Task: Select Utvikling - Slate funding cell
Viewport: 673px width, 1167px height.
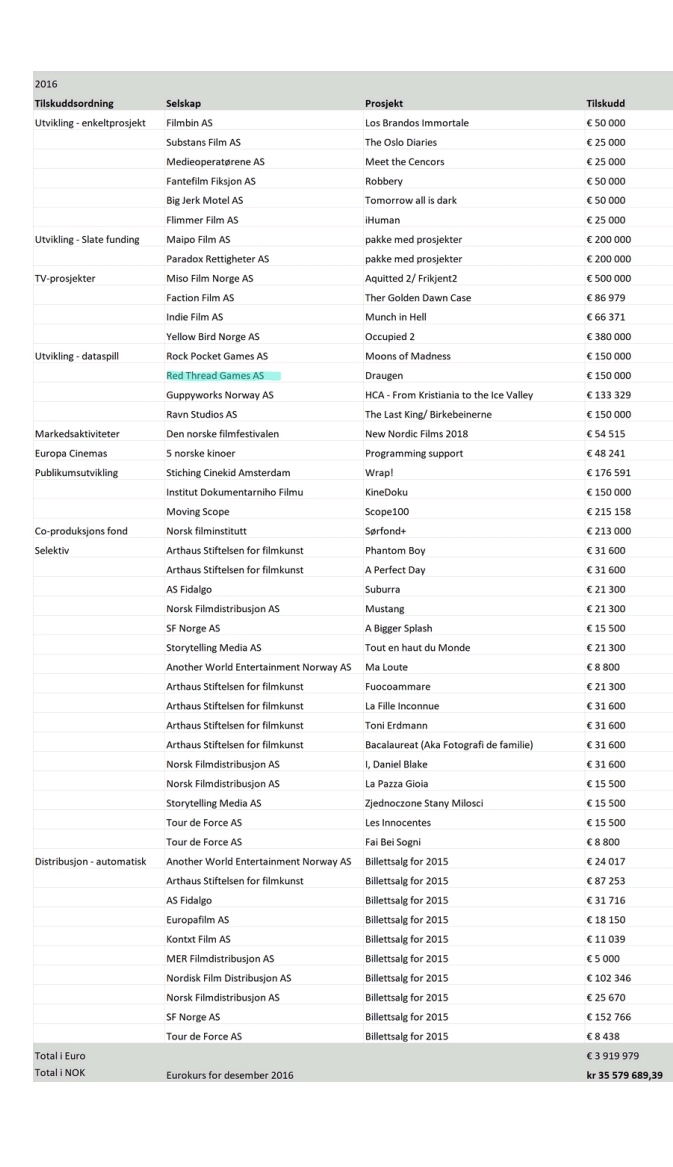Action: [87, 239]
